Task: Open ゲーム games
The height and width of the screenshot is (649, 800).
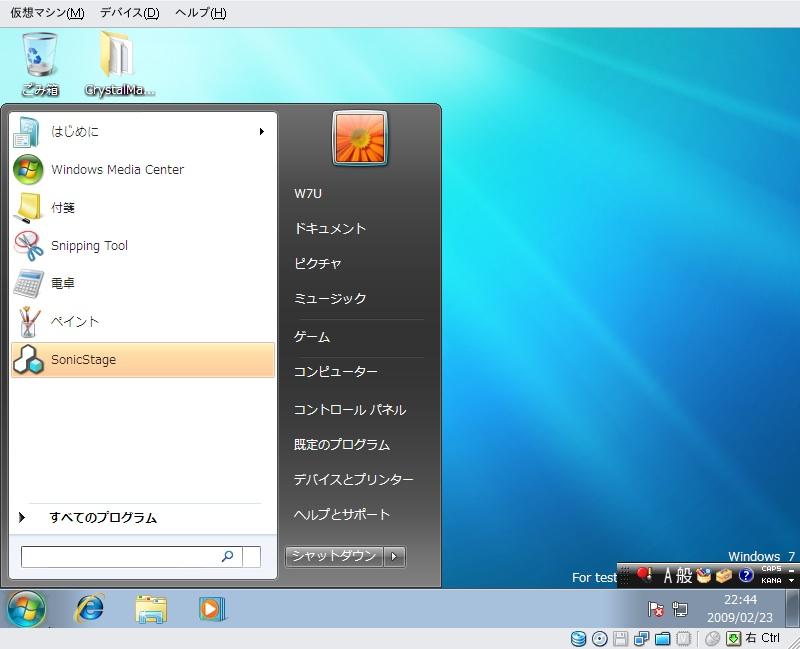Action: click(312, 337)
